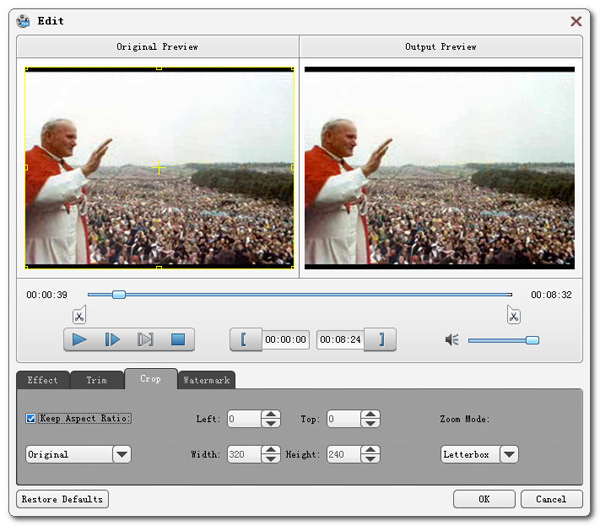This screenshot has height=526, width=600.
Task: Decrease the Height value with the down arrow
Action: click(x=370, y=459)
